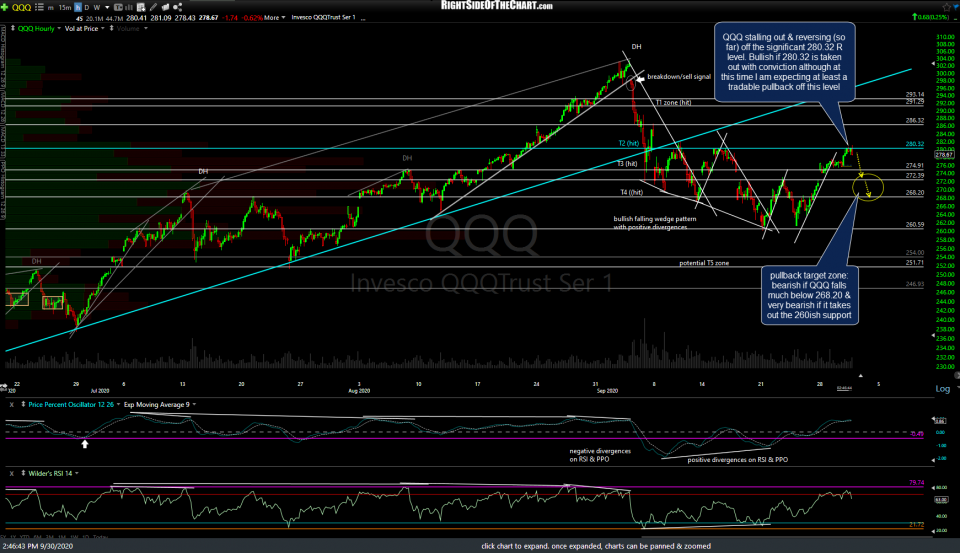Click the 'QQQ stalling out & reversing' callout box

click(784, 62)
